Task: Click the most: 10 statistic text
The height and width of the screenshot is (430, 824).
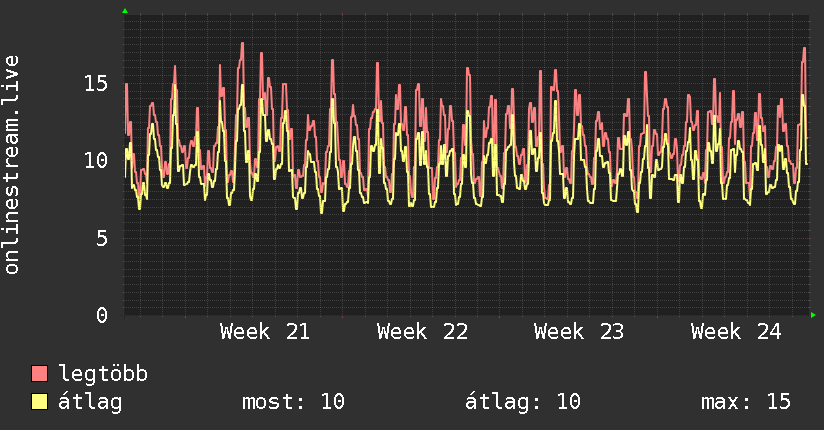Action: (293, 402)
